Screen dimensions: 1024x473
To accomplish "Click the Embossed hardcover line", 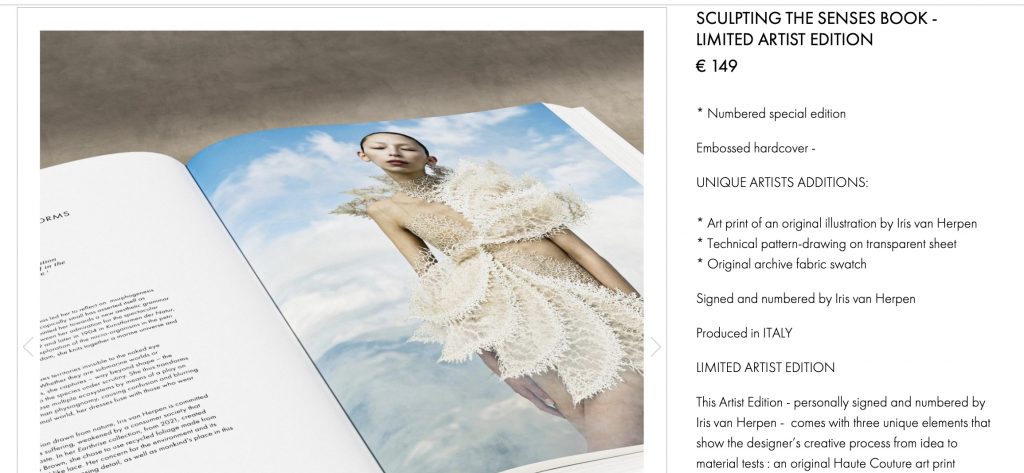I will point(756,148).
